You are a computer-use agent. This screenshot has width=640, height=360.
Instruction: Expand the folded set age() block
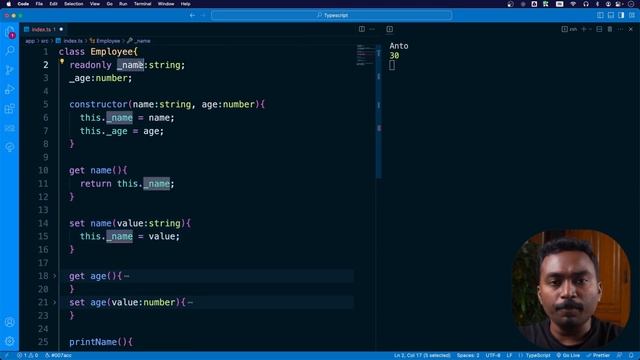(x=54, y=302)
